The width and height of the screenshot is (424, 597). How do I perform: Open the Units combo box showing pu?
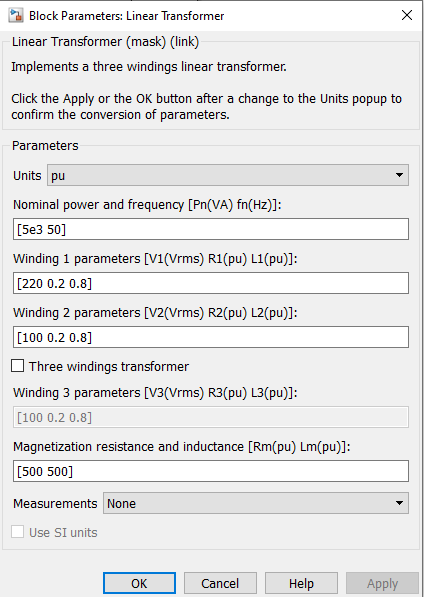point(228,175)
